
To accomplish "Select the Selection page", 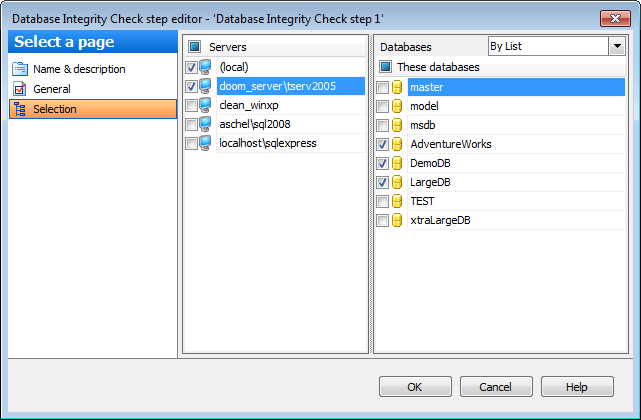I will coord(93,109).
